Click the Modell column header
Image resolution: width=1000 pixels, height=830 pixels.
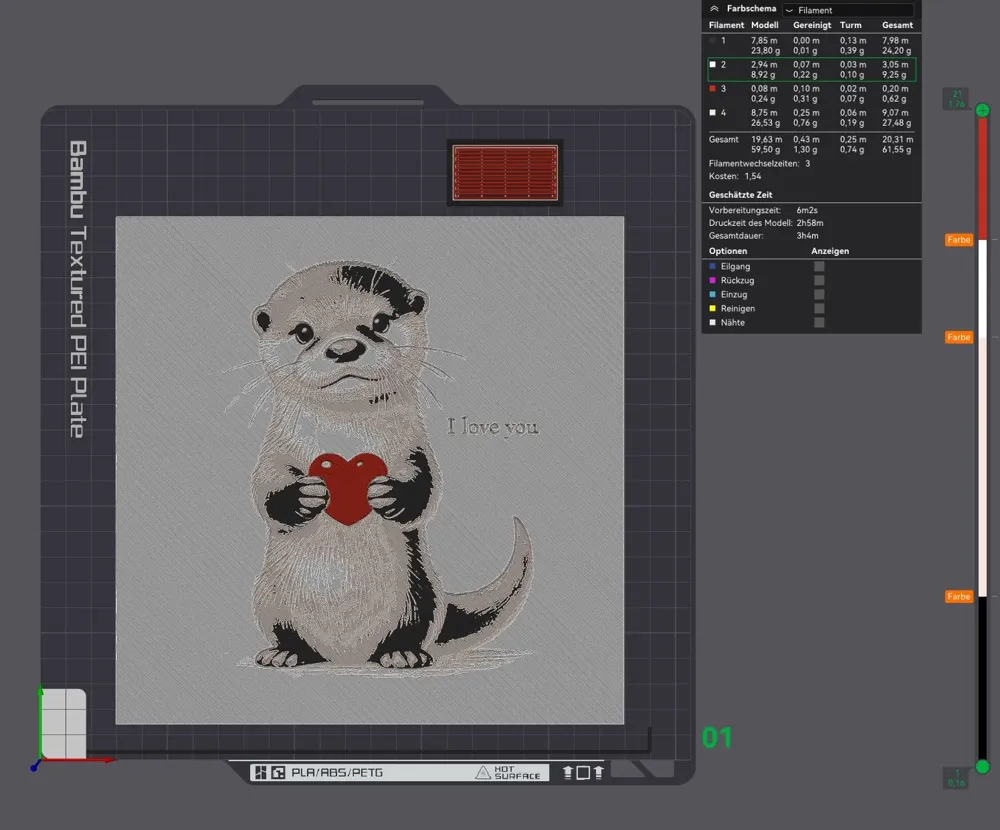click(x=765, y=25)
